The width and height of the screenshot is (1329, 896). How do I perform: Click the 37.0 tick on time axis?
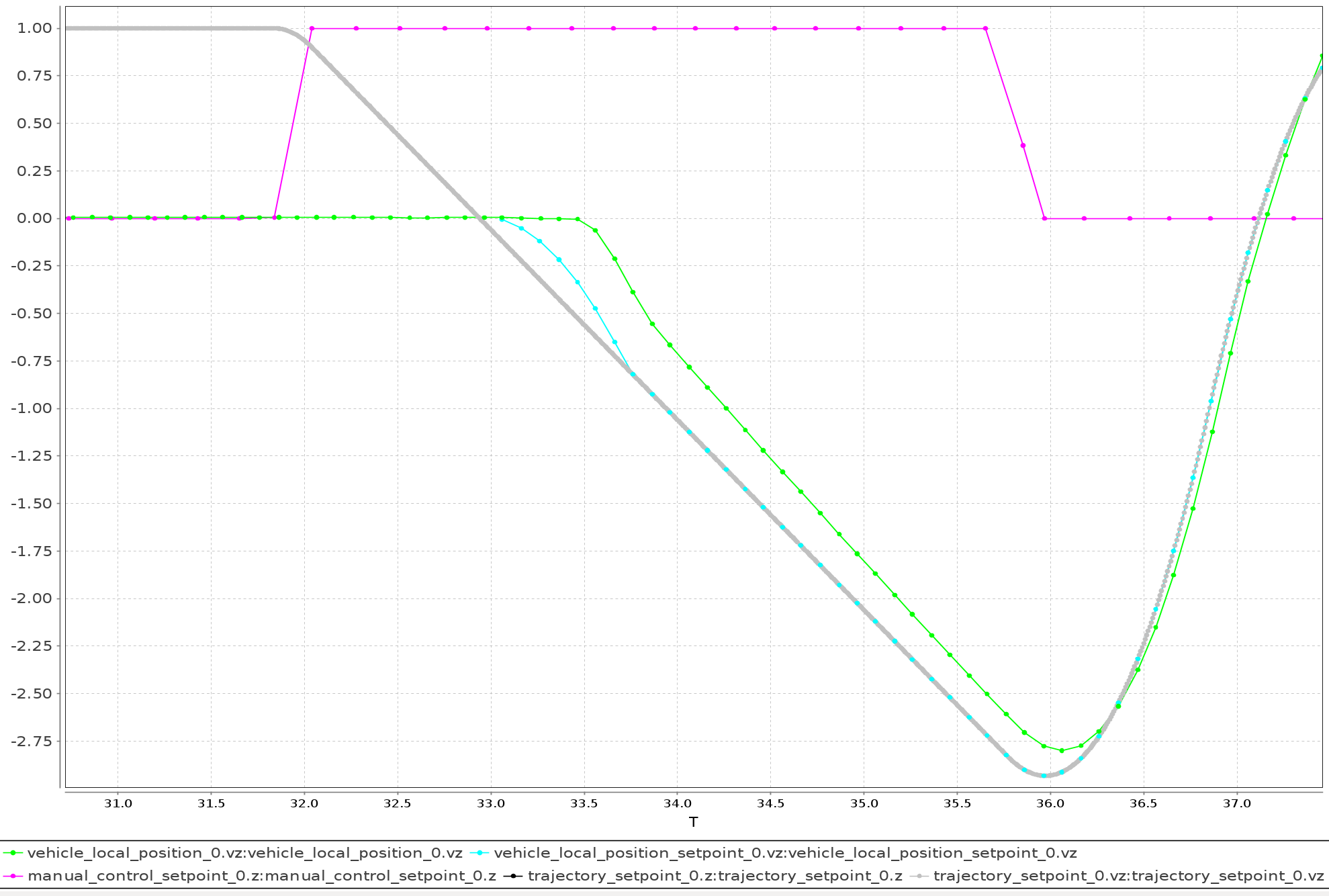pos(1237,803)
